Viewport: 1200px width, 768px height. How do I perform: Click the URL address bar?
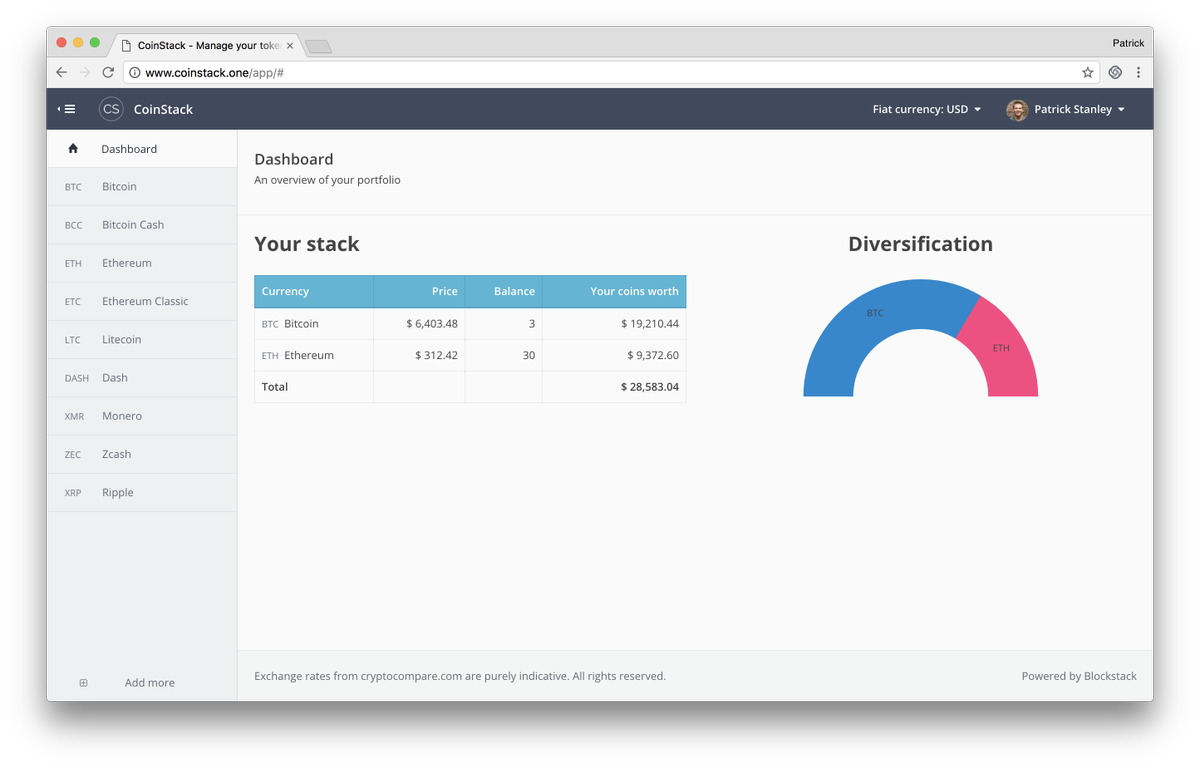(x=610, y=73)
